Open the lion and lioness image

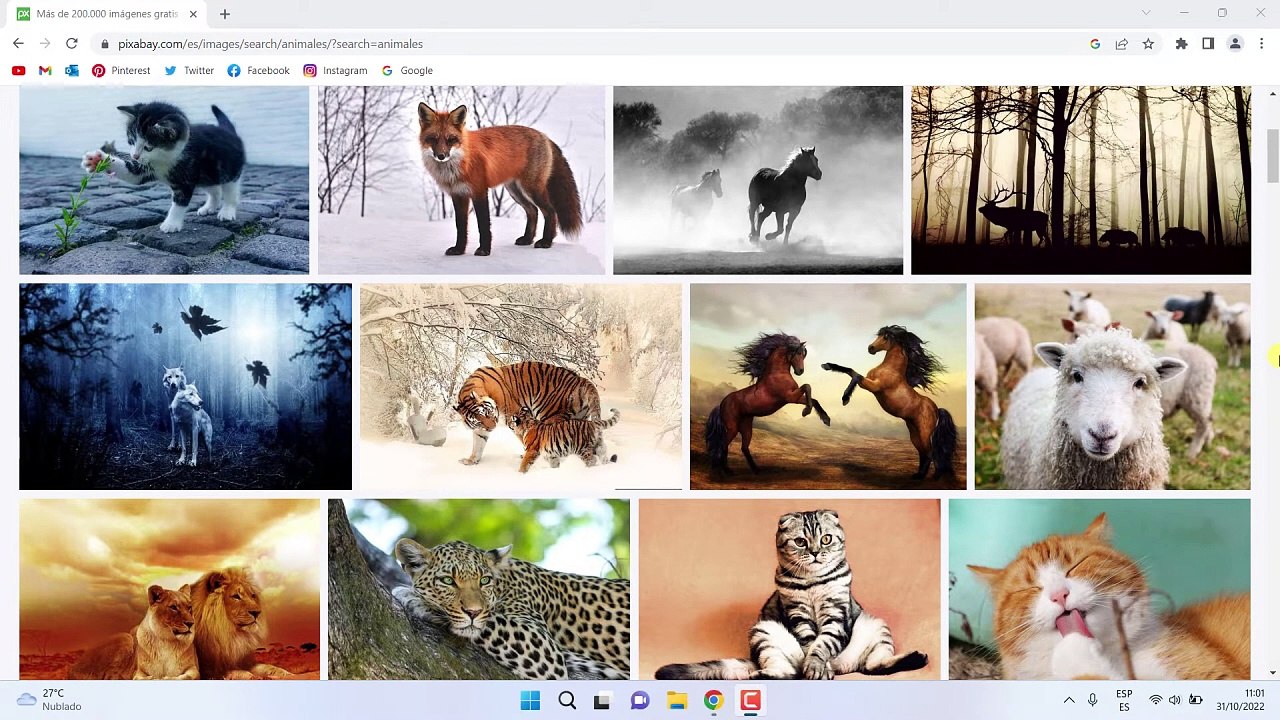click(169, 589)
